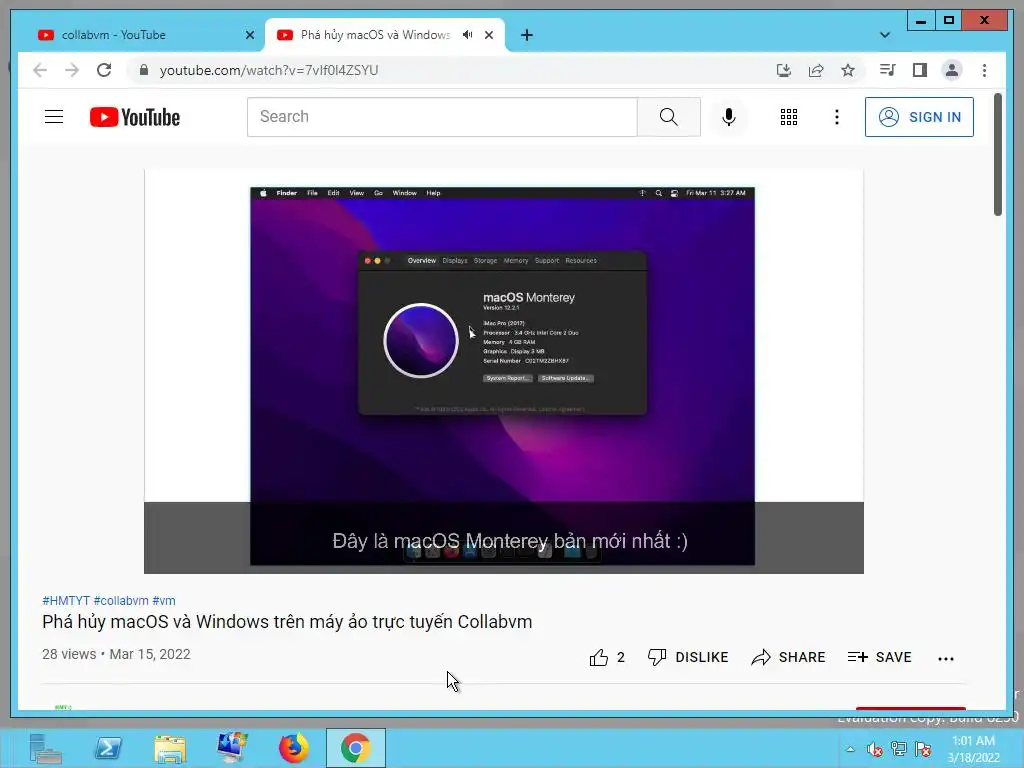Viewport: 1024px width, 768px height.
Task: Start voice search with the microphone
Action: pyautogui.click(x=729, y=117)
